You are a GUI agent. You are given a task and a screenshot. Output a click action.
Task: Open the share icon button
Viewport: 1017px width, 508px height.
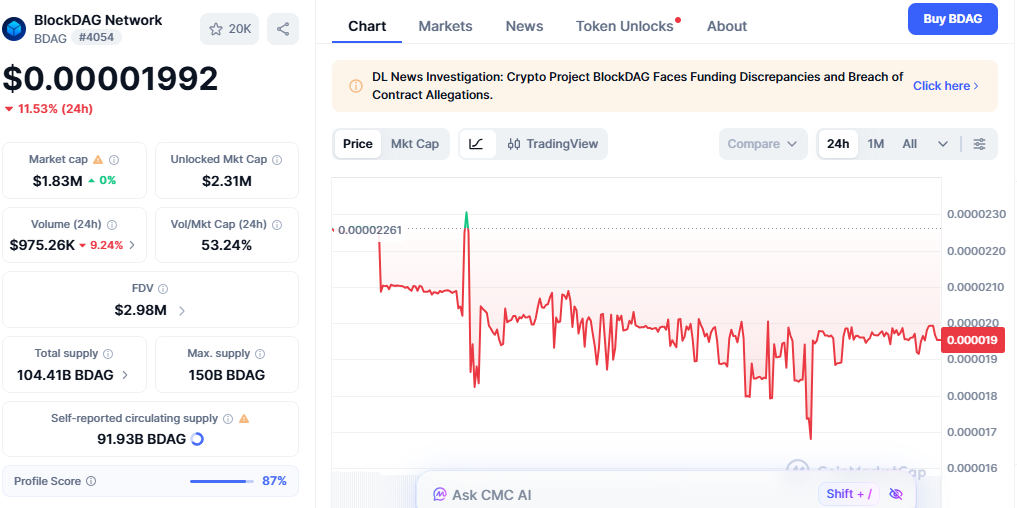point(283,29)
